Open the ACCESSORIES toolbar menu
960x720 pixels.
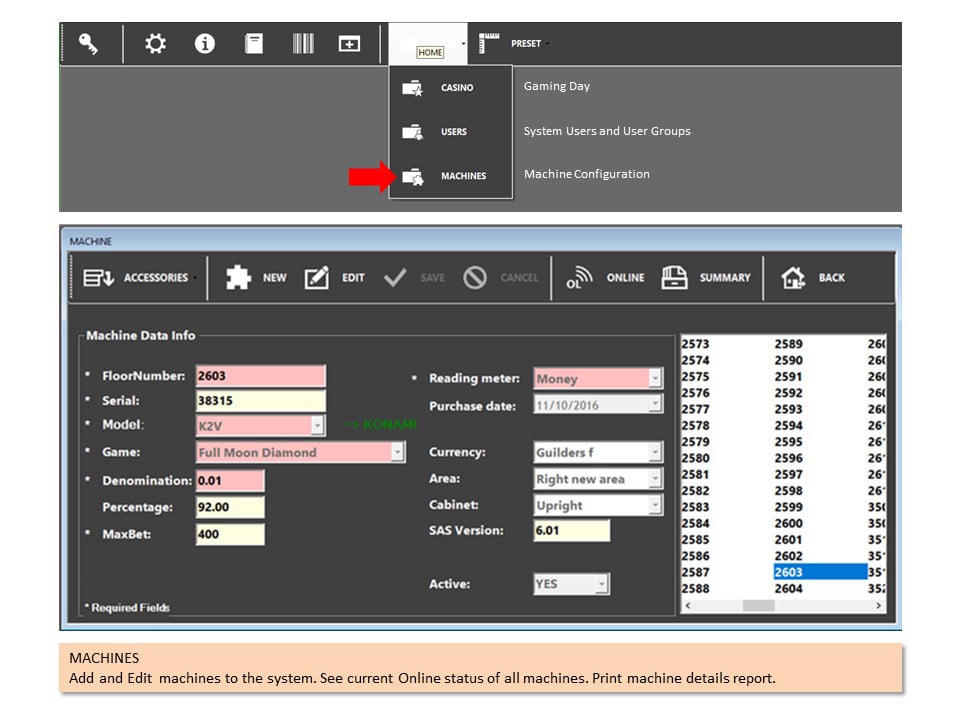(x=140, y=277)
